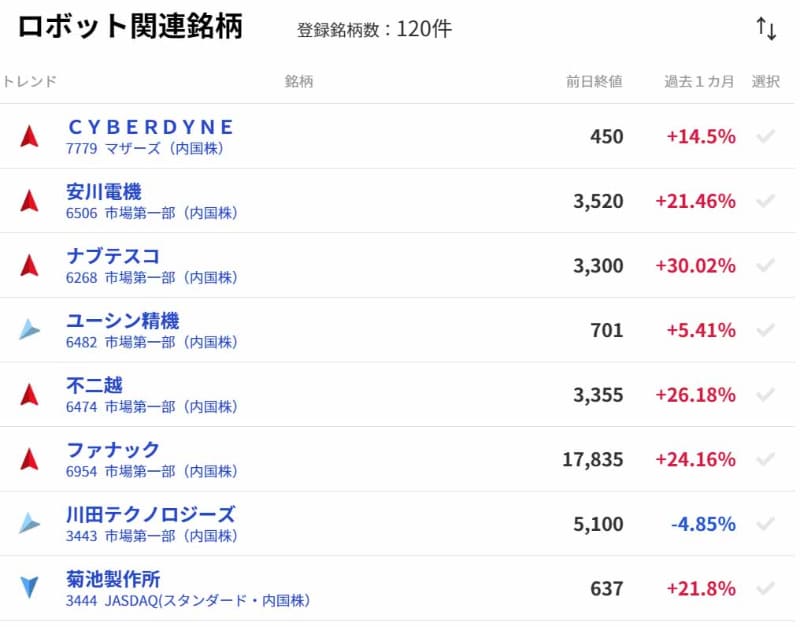Image resolution: width=800 pixels, height=627 pixels.
Task: Click 菊池製作所's blue down trend arrow
Action: [x=30, y=587]
